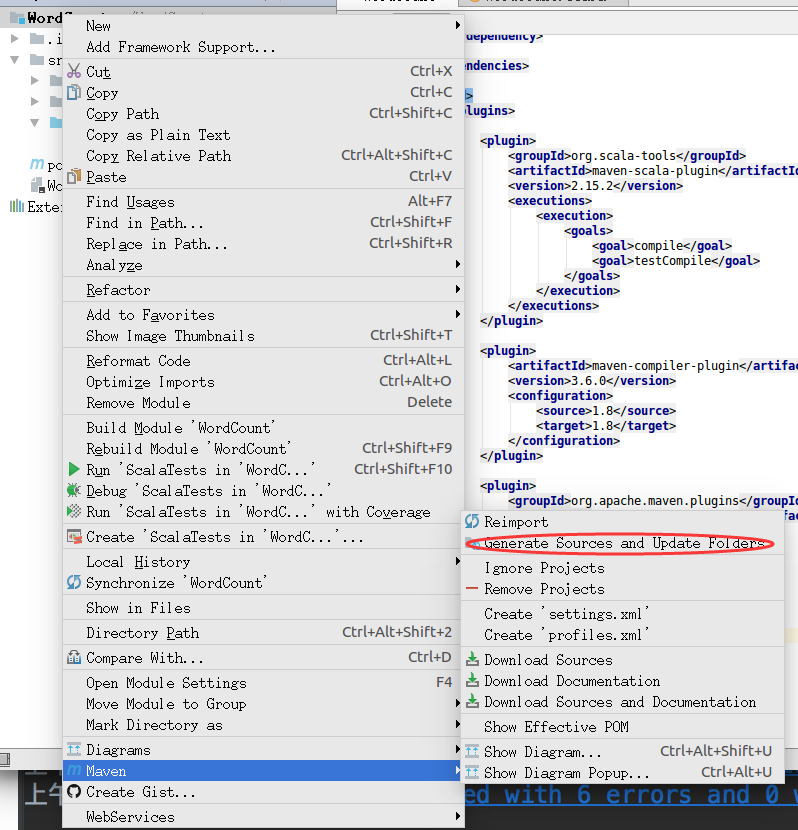The height and width of the screenshot is (830, 798).
Task: Expand the Add to Favorites submenu arrow
Action: 458,314
